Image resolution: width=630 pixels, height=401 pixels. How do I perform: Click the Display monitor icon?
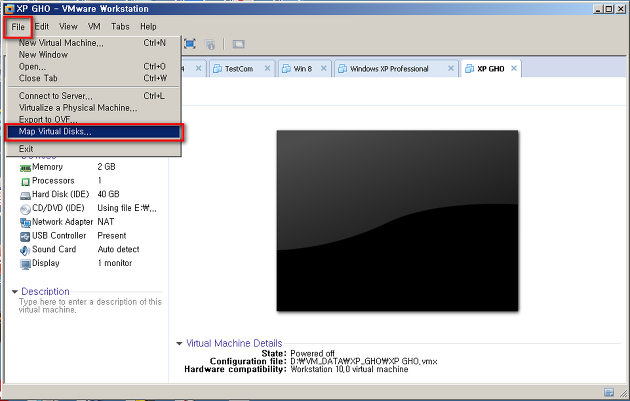pos(25,264)
